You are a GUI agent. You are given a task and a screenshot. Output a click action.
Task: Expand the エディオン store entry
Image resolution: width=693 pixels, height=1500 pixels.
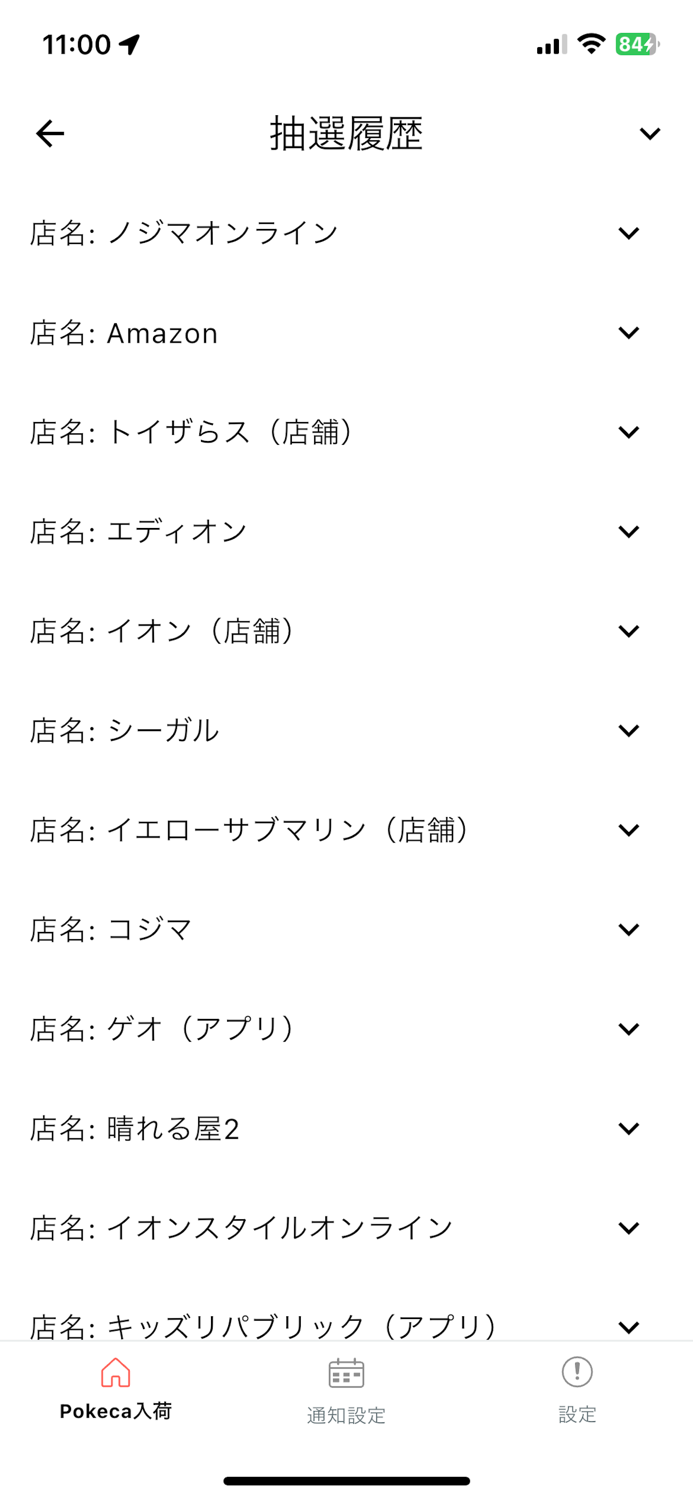click(628, 531)
